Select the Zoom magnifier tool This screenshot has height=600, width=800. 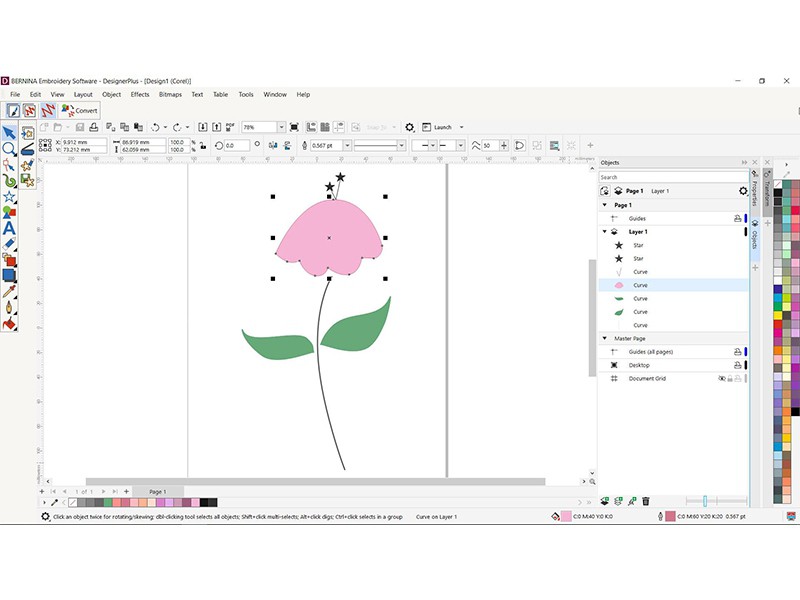click(x=9, y=149)
